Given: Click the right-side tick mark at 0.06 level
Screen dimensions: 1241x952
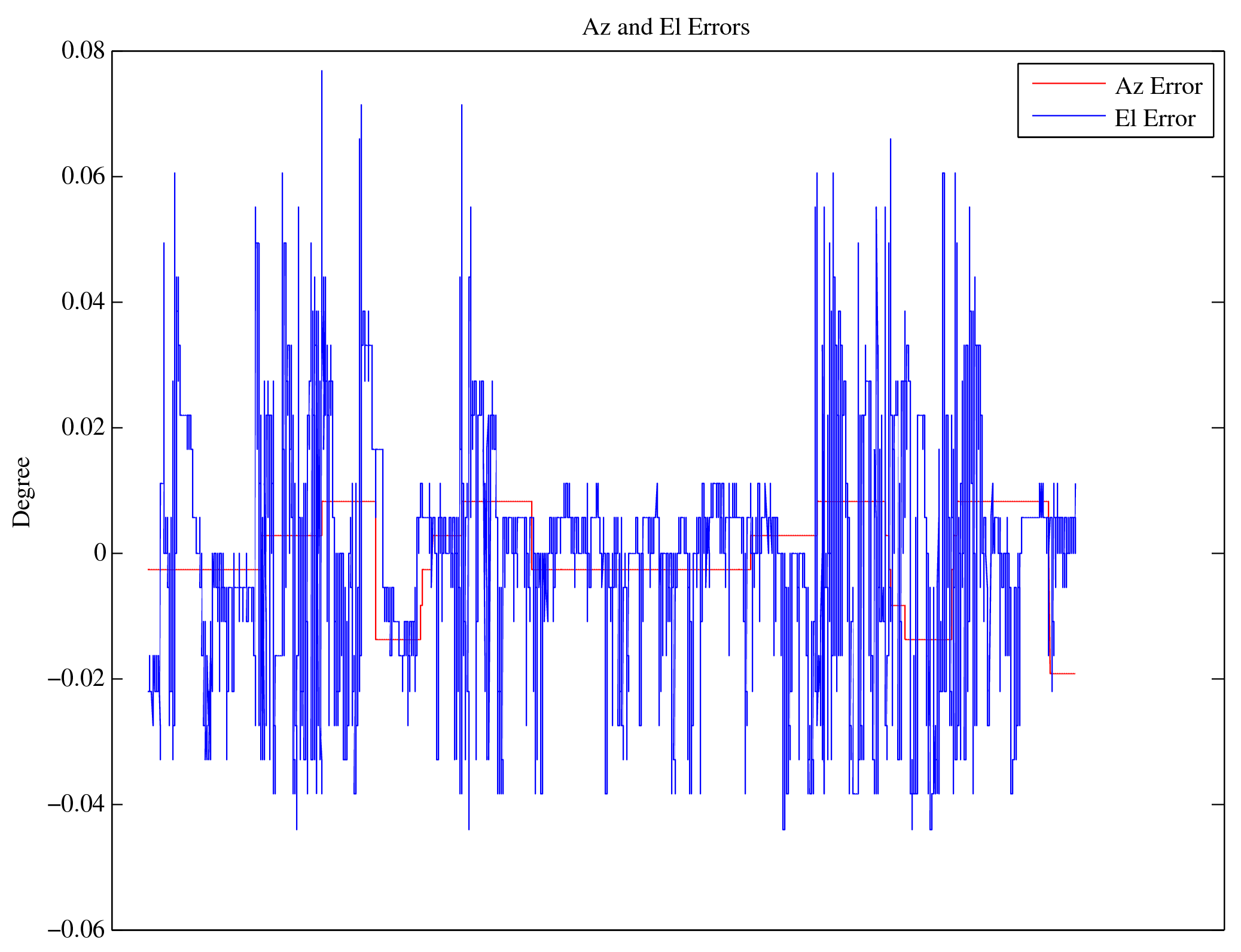Looking at the screenshot, I should tap(1218, 176).
